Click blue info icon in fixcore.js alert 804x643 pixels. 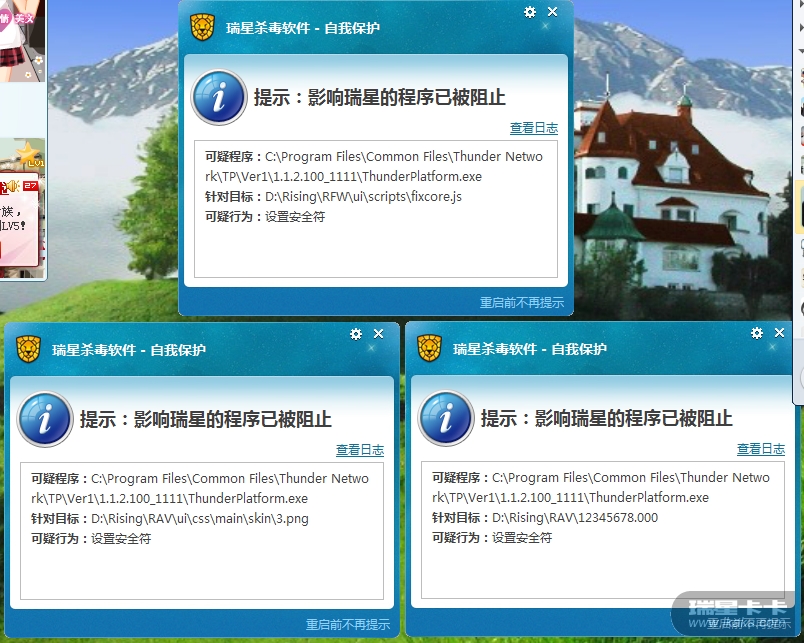coord(219,97)
